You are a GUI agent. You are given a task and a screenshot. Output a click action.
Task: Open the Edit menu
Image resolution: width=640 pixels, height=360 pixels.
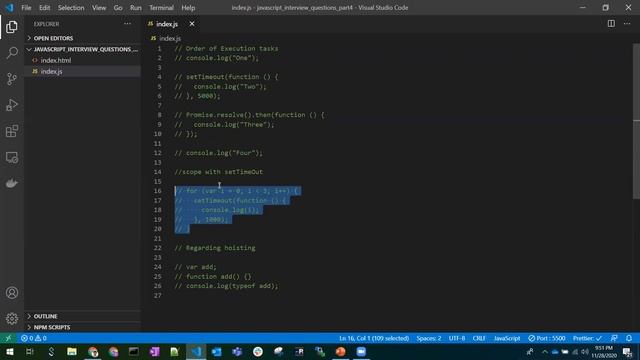click(x=44, y=7)
